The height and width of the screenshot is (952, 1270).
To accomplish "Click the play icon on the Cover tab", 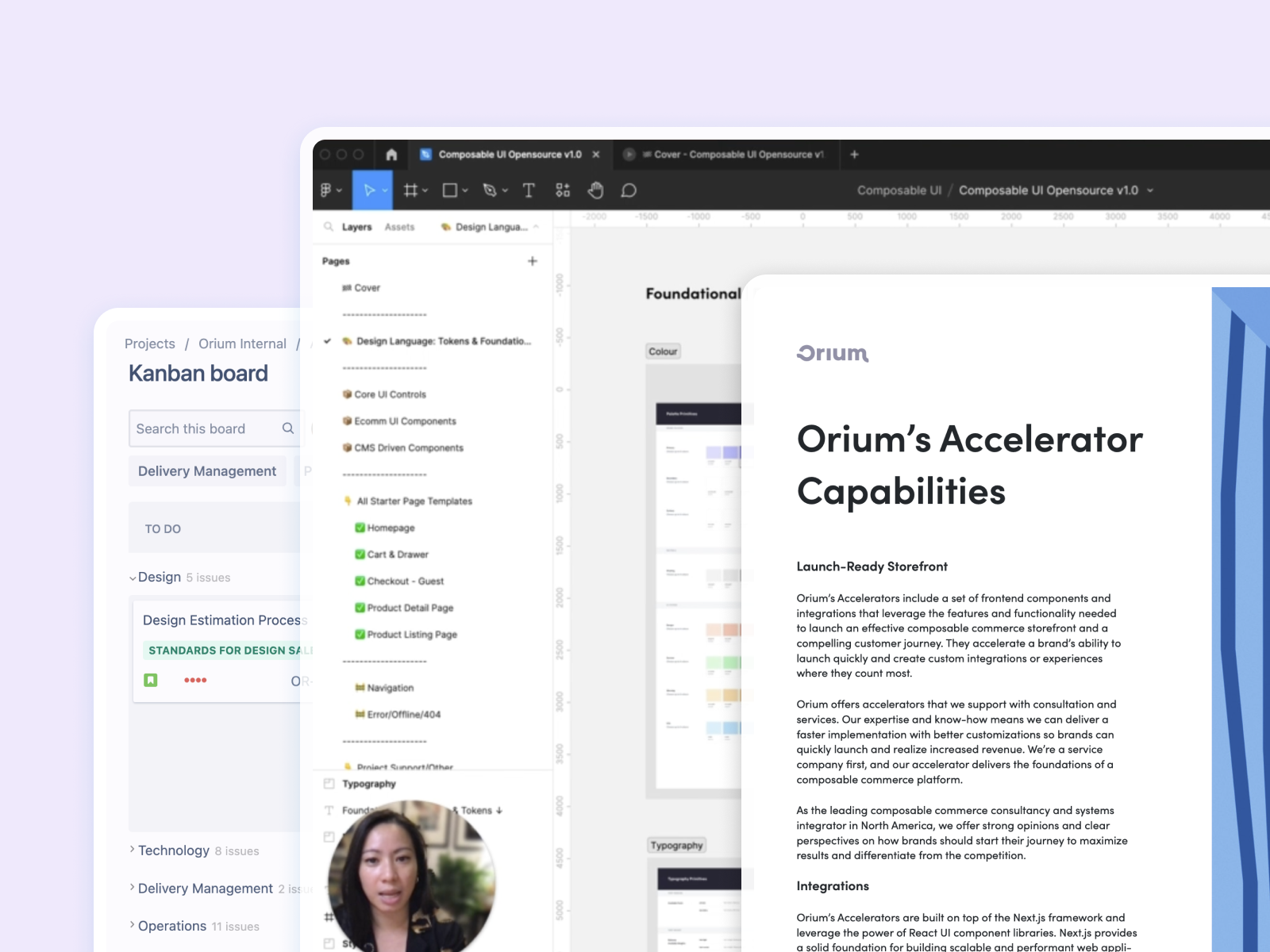I will coord(629,155).
